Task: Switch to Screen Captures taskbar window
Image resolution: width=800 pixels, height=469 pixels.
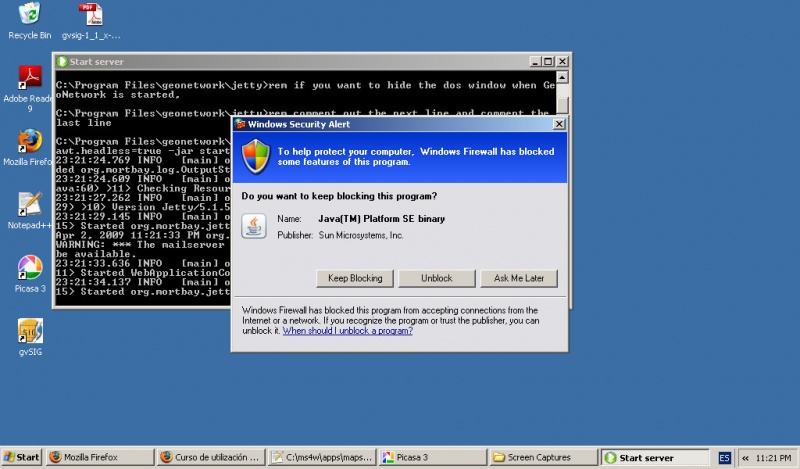Action: point(540,457)
